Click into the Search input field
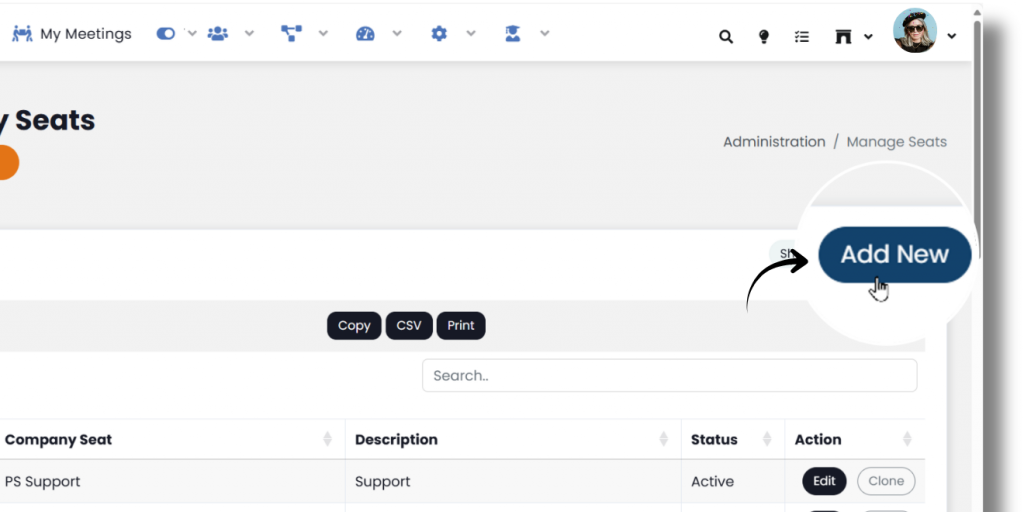Screen dimensions: 1024x512 click(x=669, y=376)
